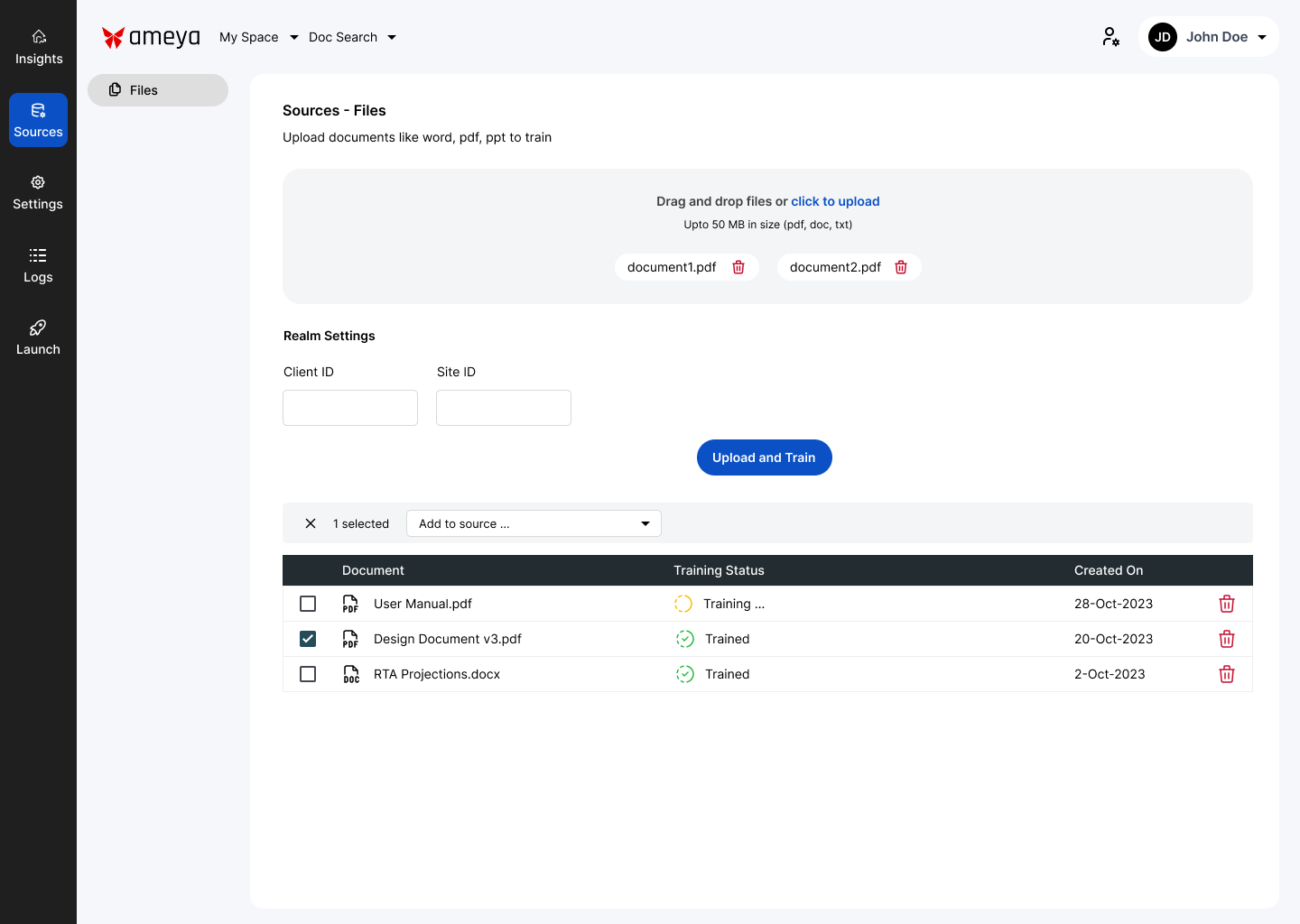Viewport: 1300px width, 924px height.
Task: Follow the click to upload link
Action: 835,201
